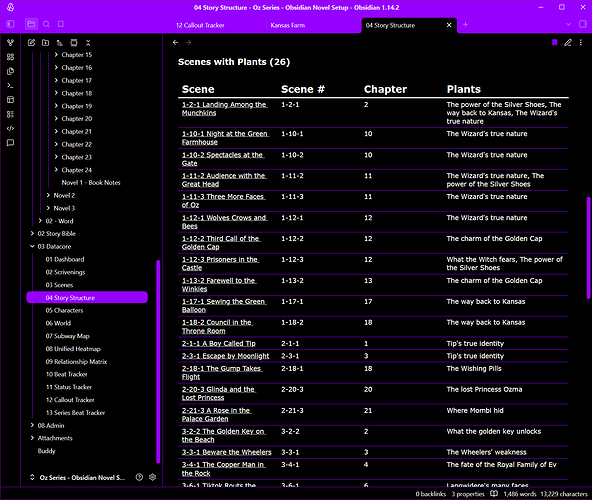Viewport: 592px width, 500px height.
Task: Create a new note icon
Action: click(x=31, y=43)
